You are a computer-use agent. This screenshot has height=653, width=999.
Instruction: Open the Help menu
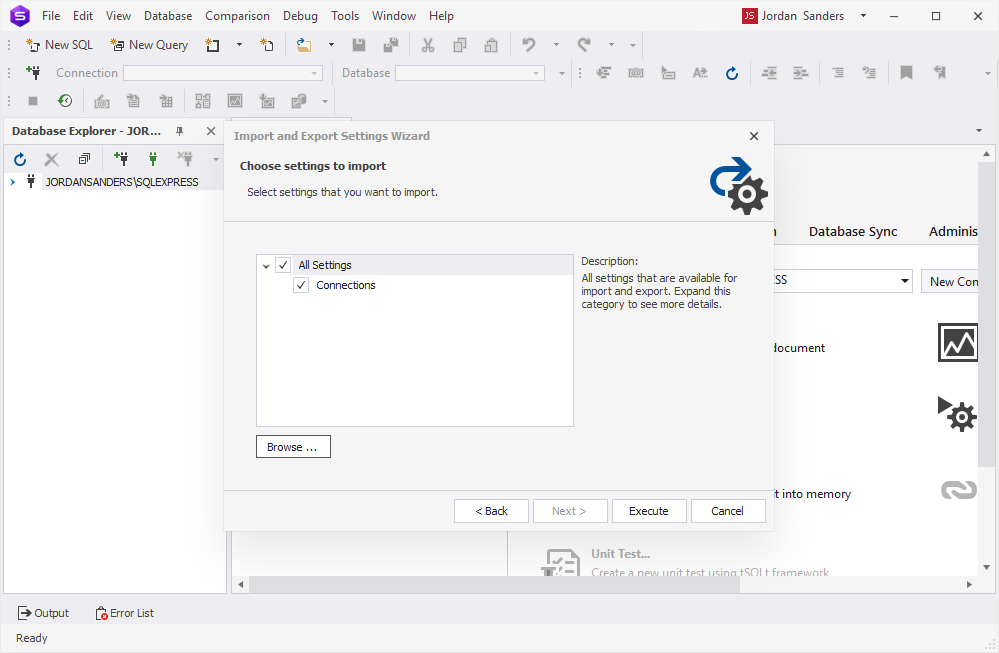pyautogui.click(x=441, y=16)
